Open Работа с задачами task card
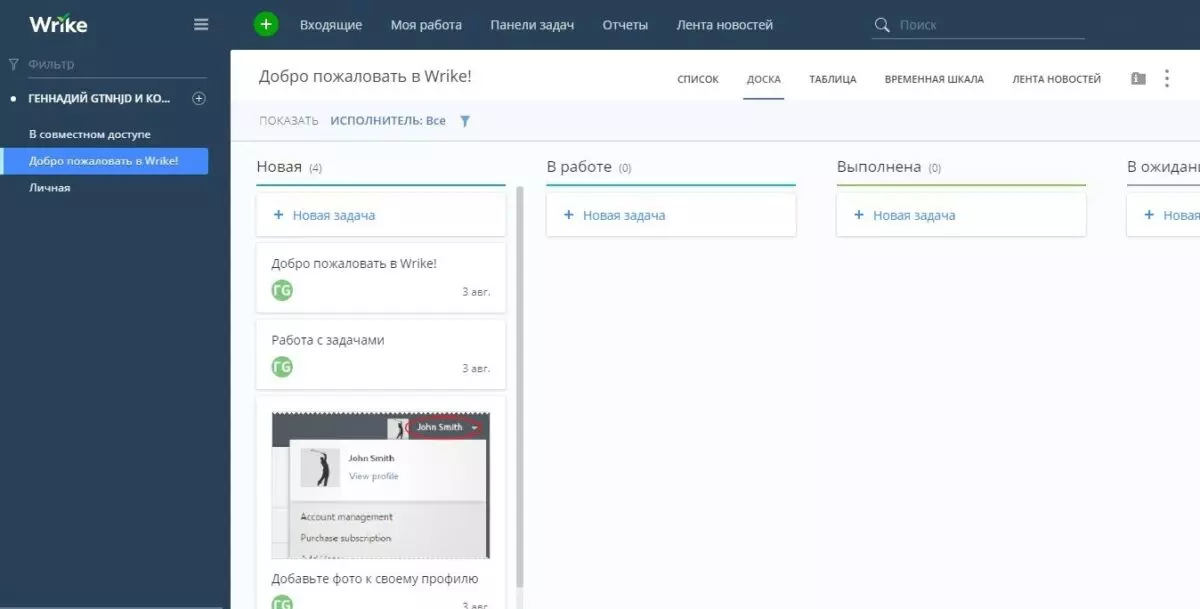This screenshot has width=1200, height=609. point(381,354)
